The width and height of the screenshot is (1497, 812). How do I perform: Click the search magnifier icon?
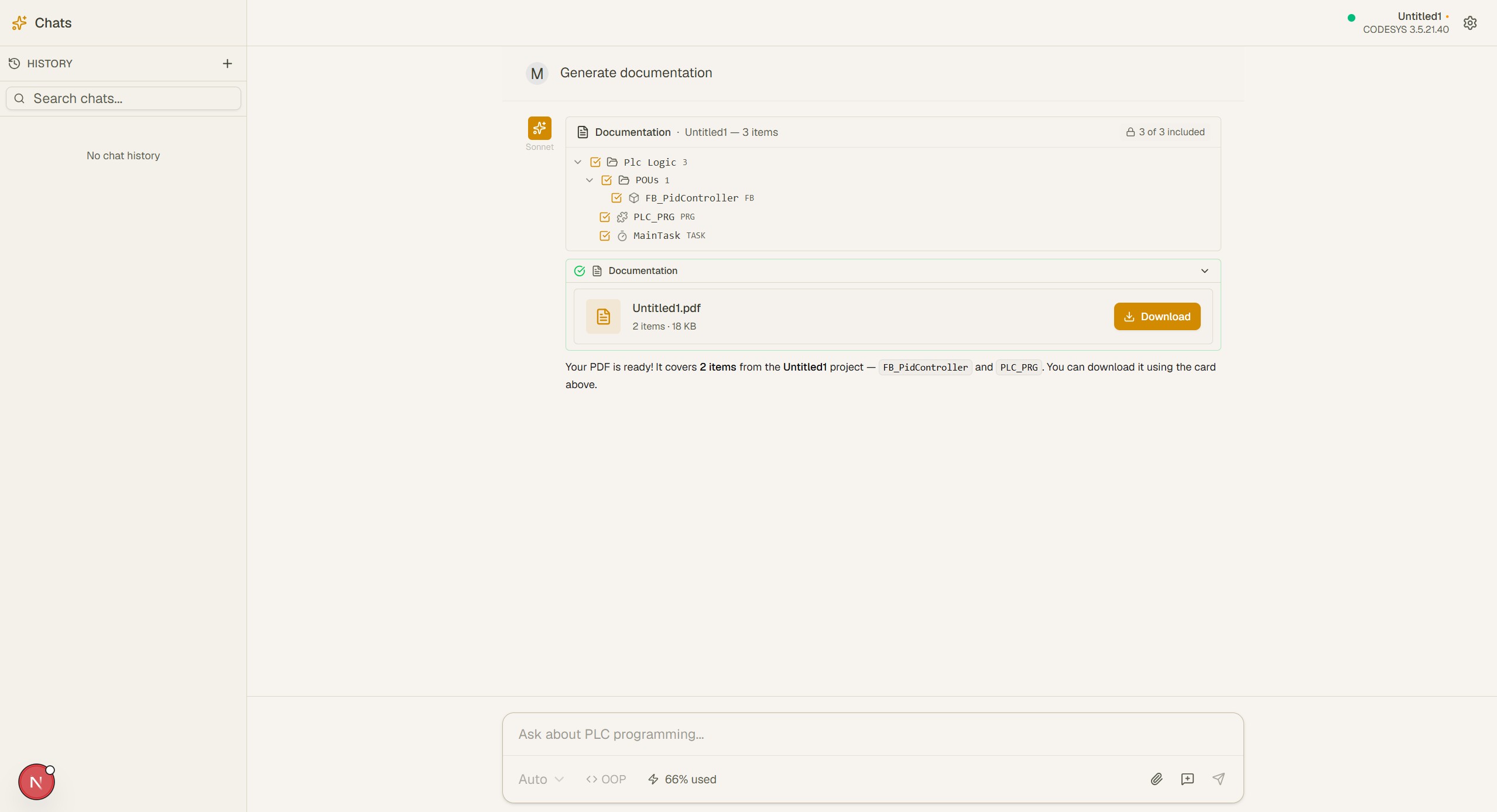coord(19,98)
